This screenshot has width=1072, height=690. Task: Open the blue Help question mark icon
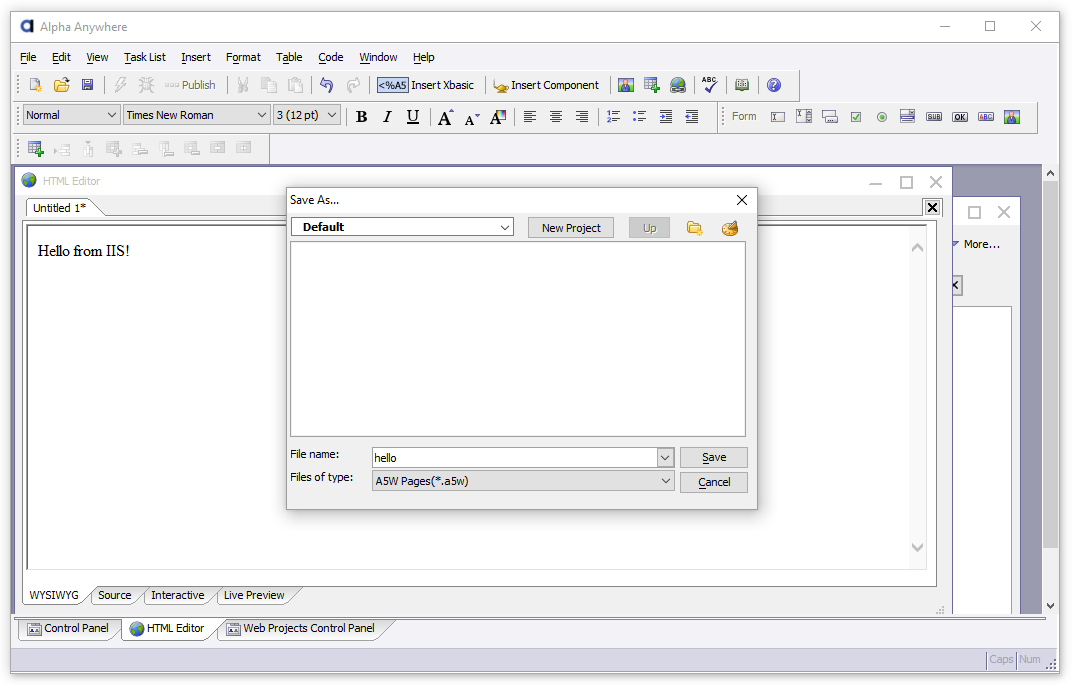pos(774,85)
